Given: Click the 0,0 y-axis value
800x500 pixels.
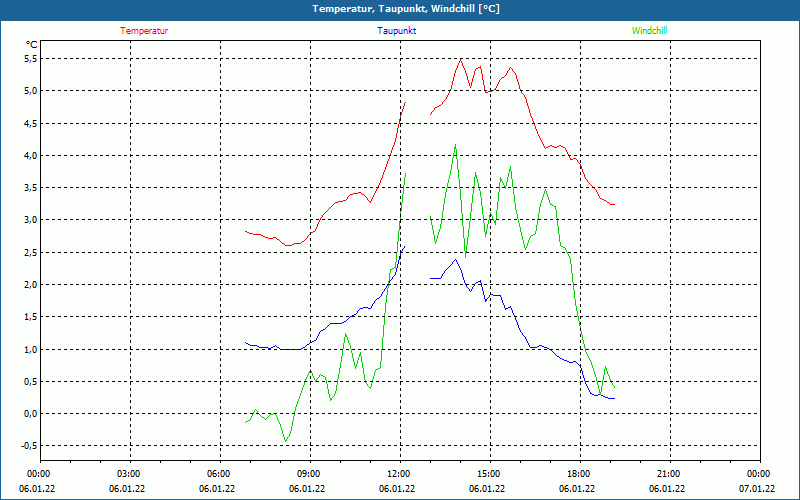Looking at the screenshot, I should click(31, 414).
